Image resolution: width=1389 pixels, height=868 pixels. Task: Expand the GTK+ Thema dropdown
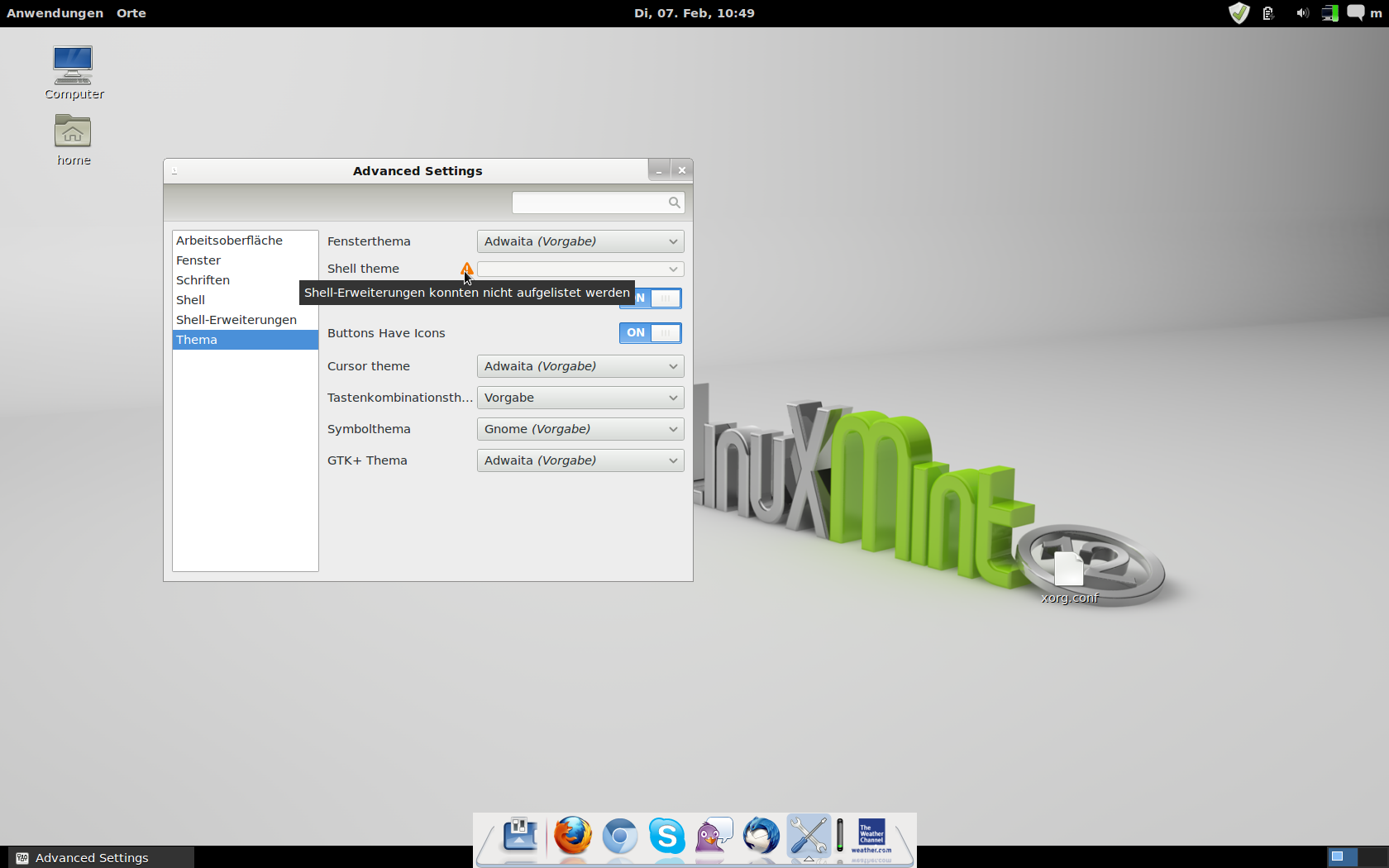[580, 460]
